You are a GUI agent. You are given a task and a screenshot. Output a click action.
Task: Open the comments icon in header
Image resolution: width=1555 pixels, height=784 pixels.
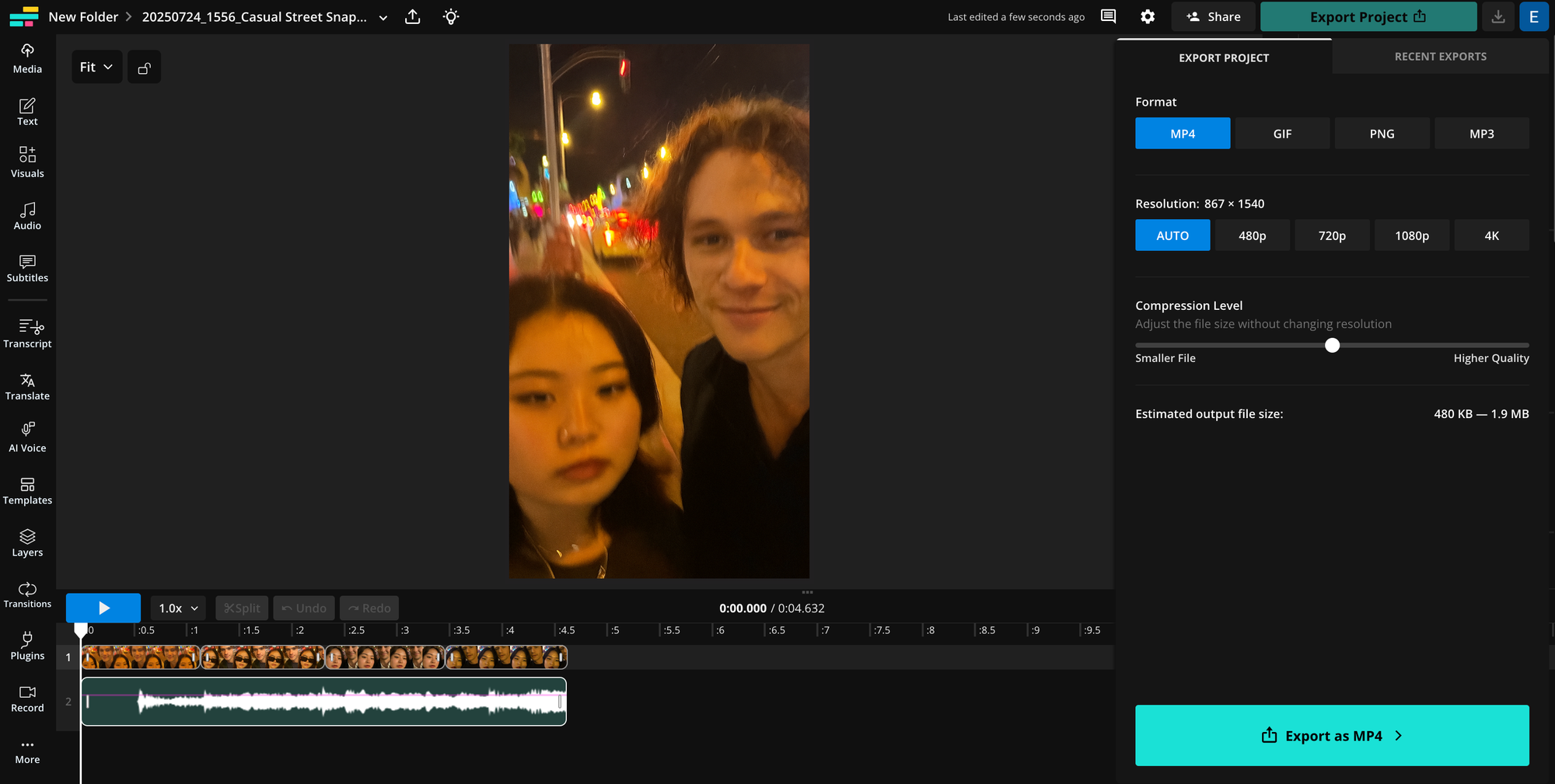tap(1109, 16)
